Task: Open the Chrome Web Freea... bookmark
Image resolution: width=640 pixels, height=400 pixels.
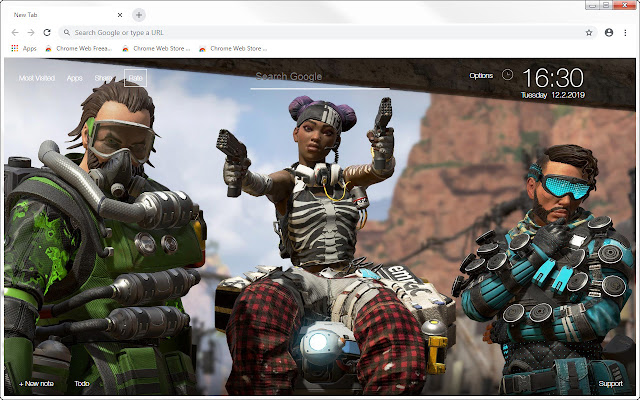Action: (79, 49)
